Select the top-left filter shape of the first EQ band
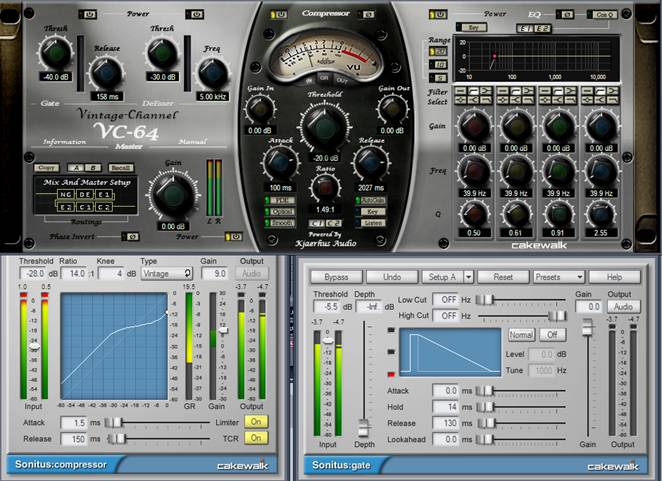Screen dimensions: 662x481 point(461,91)
